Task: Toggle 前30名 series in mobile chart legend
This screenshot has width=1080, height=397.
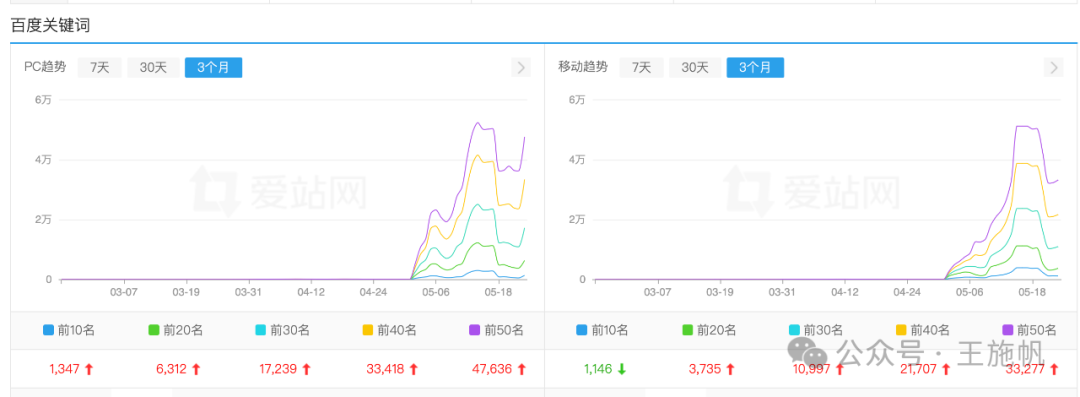Action: click(816, 330)
